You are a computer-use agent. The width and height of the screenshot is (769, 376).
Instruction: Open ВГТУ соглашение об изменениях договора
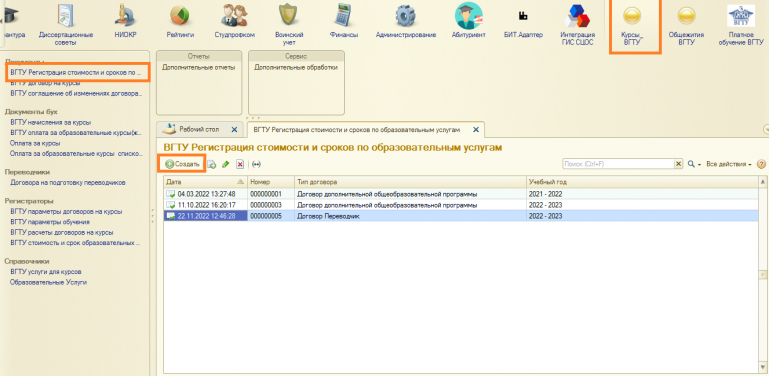click(76, 93)
